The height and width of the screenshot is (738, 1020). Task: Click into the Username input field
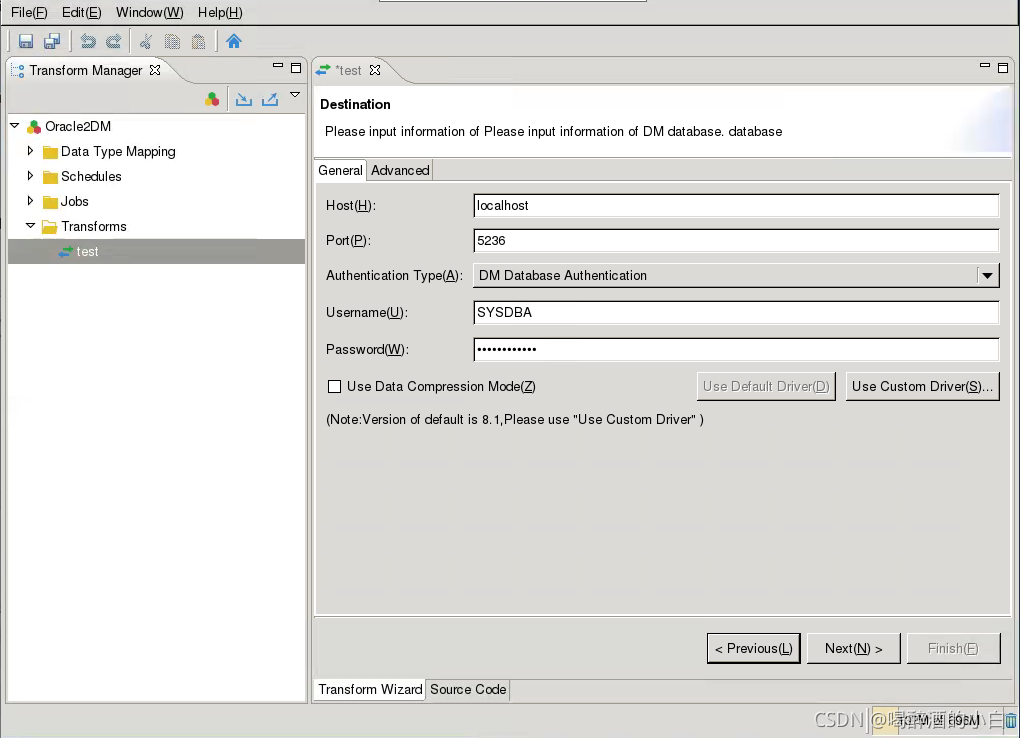(736, 312)
